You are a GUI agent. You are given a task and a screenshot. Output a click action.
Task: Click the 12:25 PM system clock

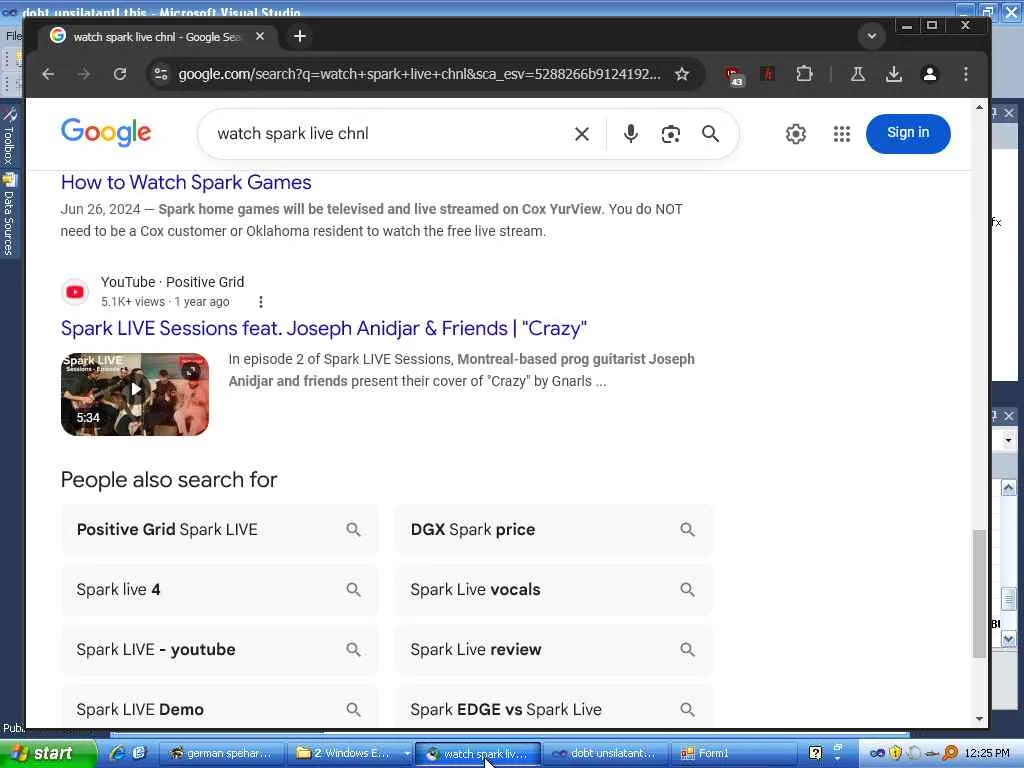coord(987,754)
